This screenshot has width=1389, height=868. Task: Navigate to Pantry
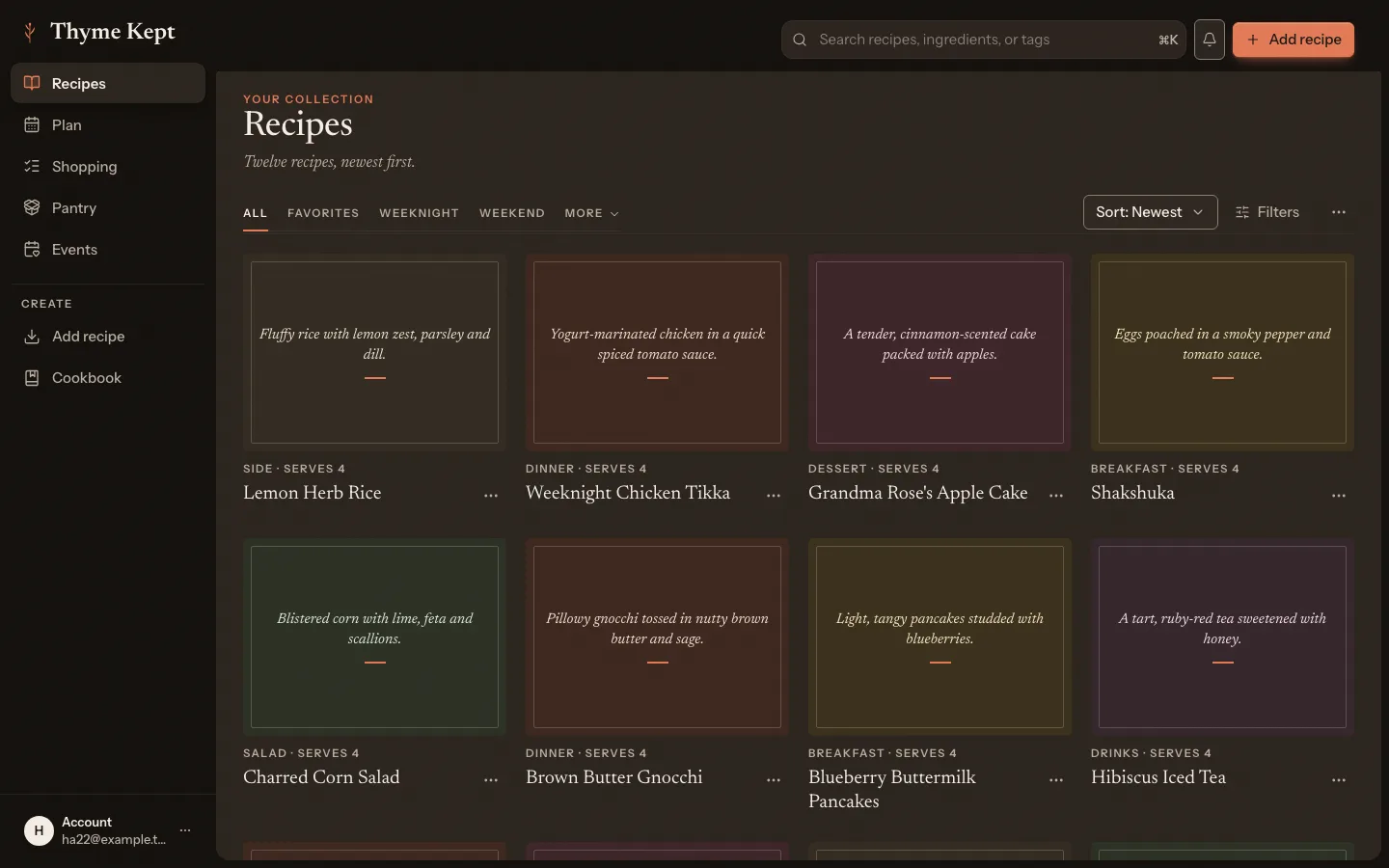[x=108, y=208]
